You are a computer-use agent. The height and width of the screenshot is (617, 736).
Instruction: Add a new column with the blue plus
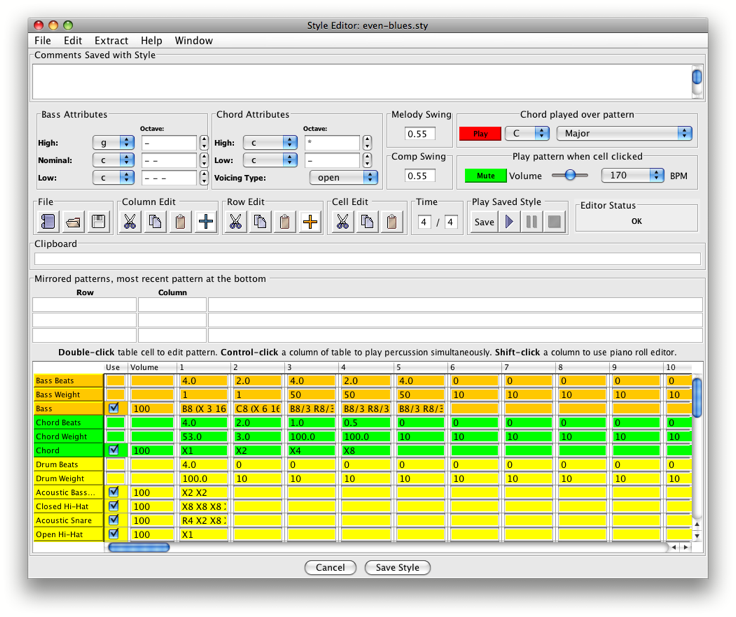pyautogui.click(x=206, y=222)
